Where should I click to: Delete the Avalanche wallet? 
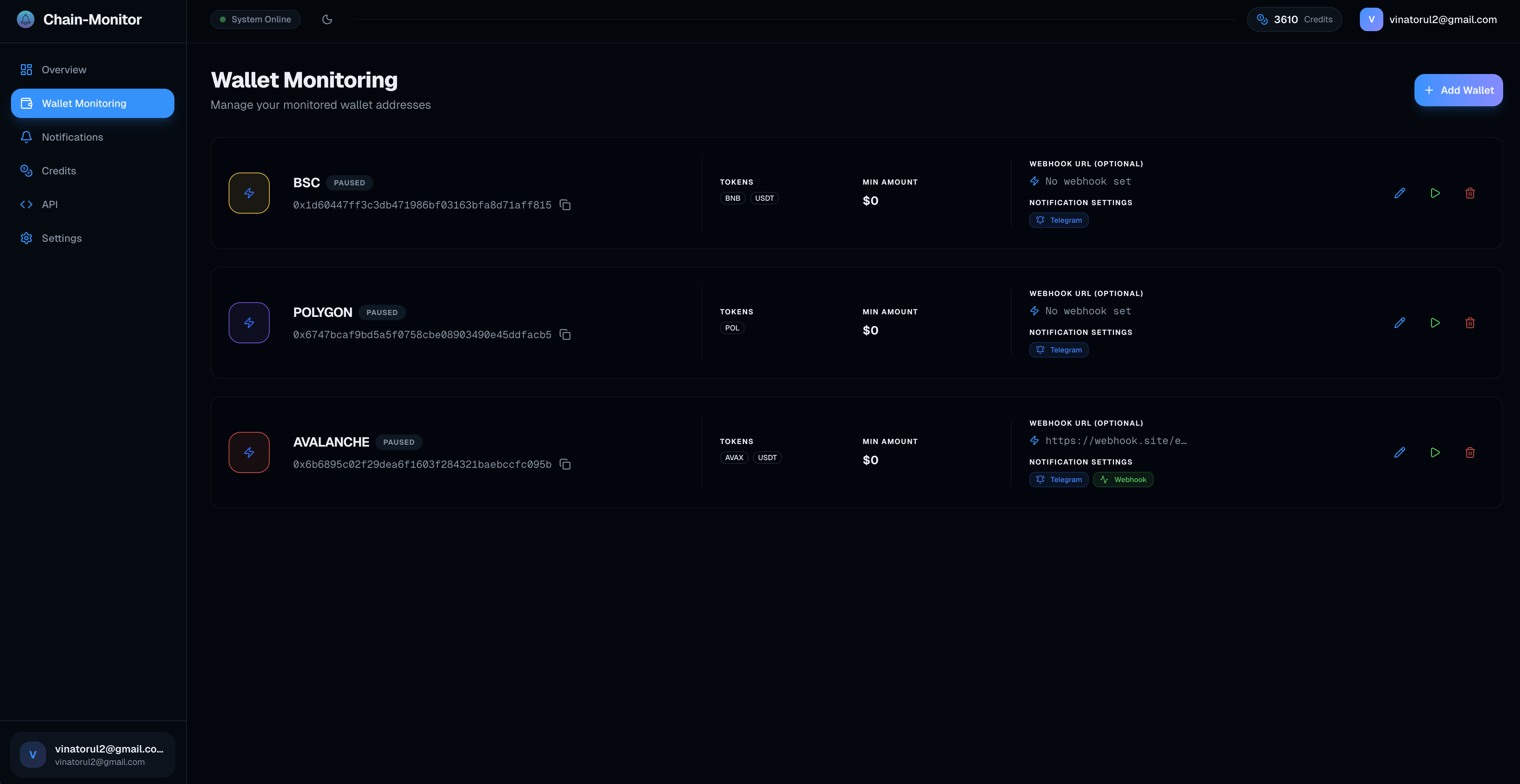pyautogui.click(x=1471, y=452)
